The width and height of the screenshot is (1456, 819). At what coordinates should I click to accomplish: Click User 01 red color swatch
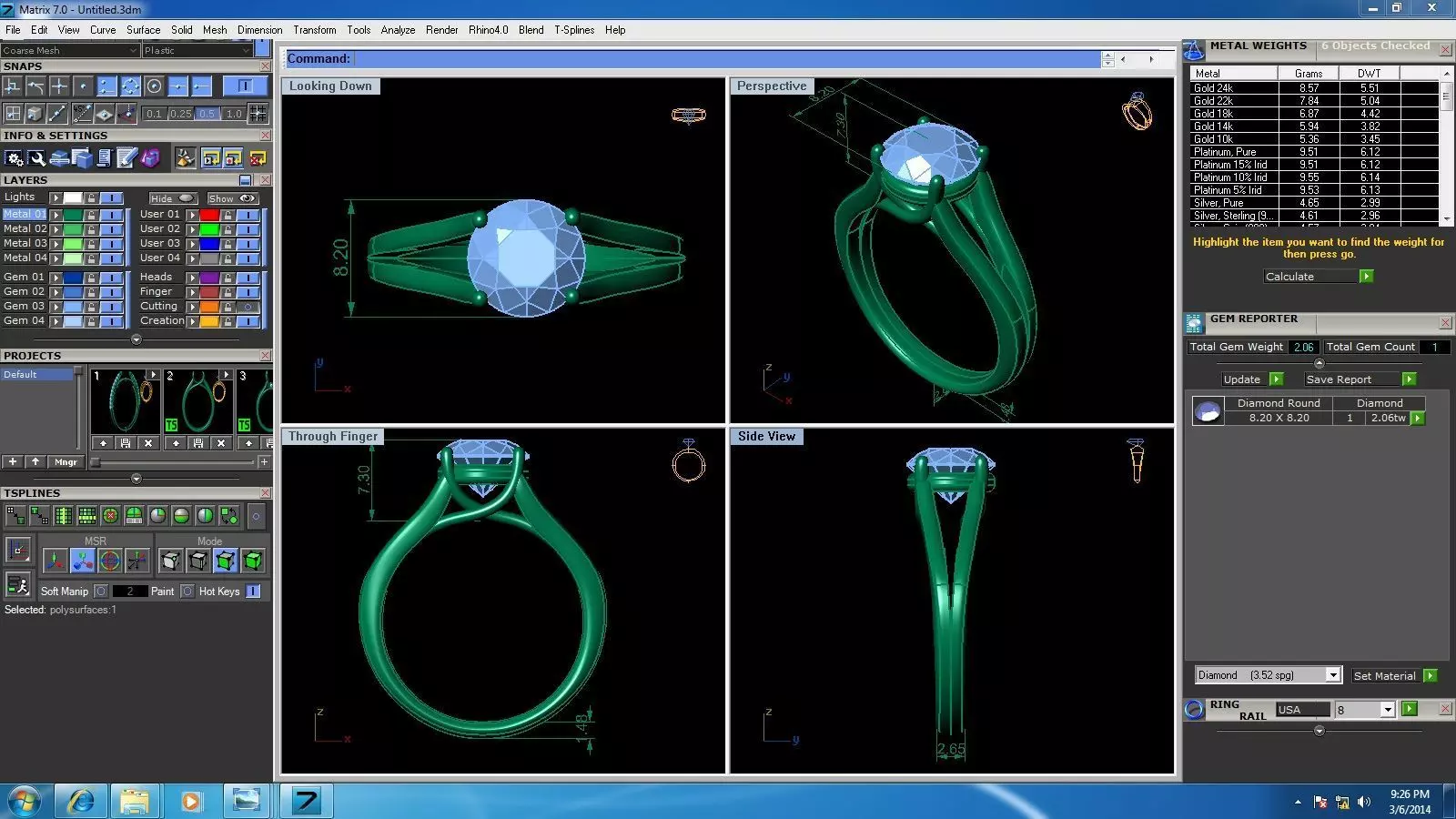tap(209, 215)
